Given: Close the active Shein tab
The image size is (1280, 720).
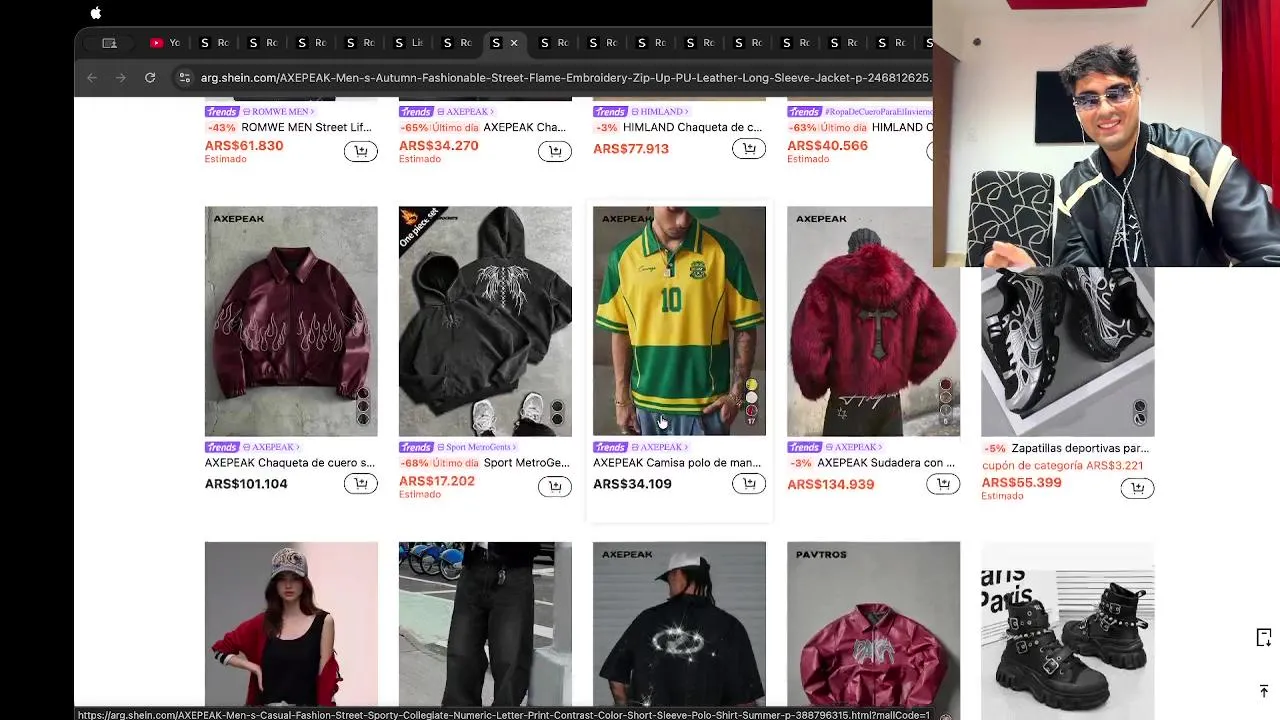Looking at the screenshot, I should [x=514, y=43].
